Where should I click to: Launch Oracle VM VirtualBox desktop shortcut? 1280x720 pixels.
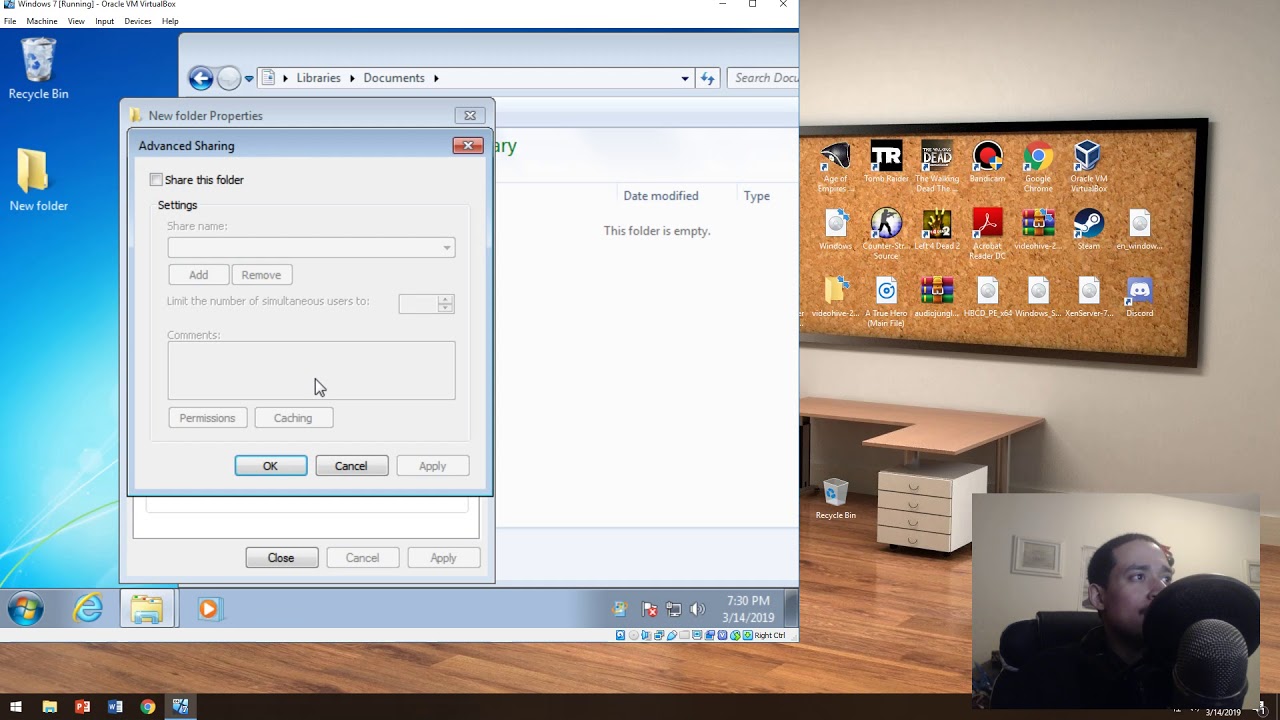tap(1088, 167)
